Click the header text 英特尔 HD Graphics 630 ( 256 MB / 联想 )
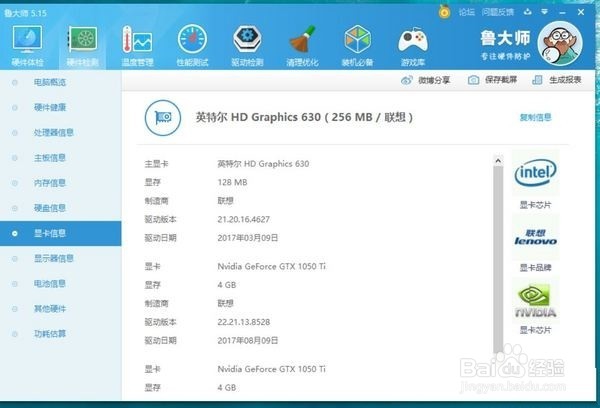Screen dimensions: 600x408 click(305, 118)
